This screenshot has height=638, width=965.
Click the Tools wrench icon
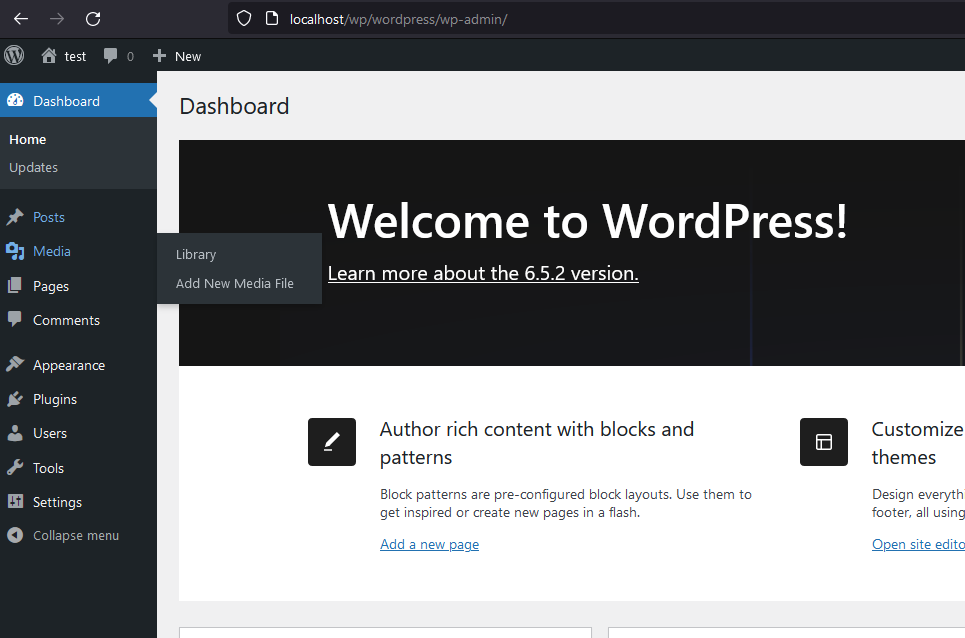tap(15, 468)
